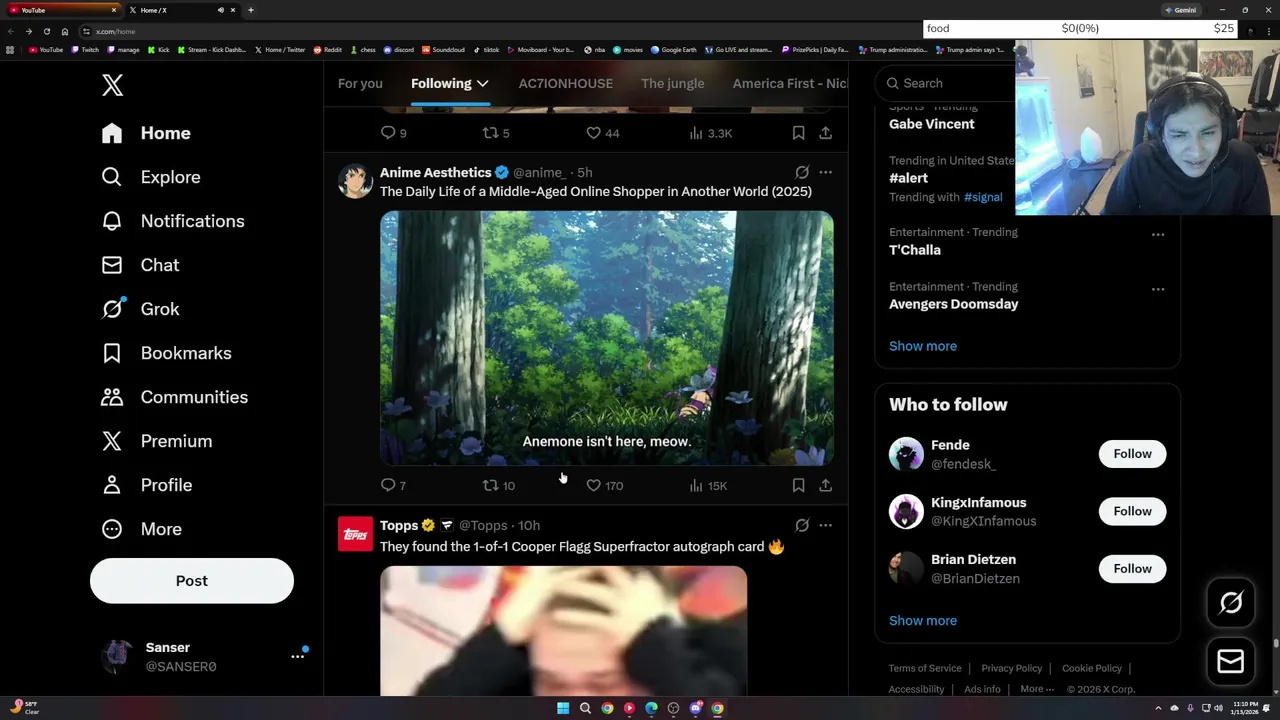The height and width of the screenshot is (720, 1280).
Task: Switch to the For you tab
Action: pos(360,83)
